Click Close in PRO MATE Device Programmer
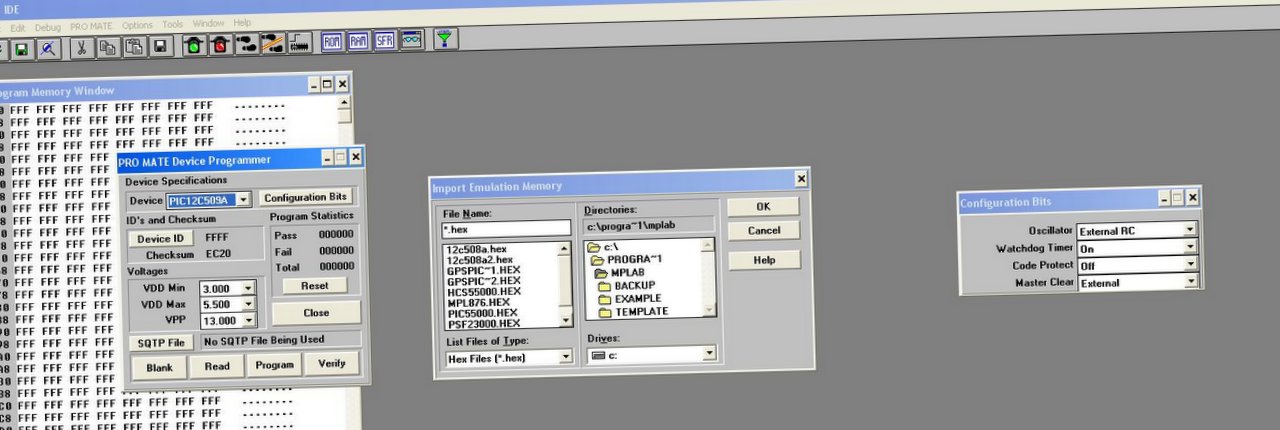The width and height of the screenshot is (1280, 430). point(316,312)
